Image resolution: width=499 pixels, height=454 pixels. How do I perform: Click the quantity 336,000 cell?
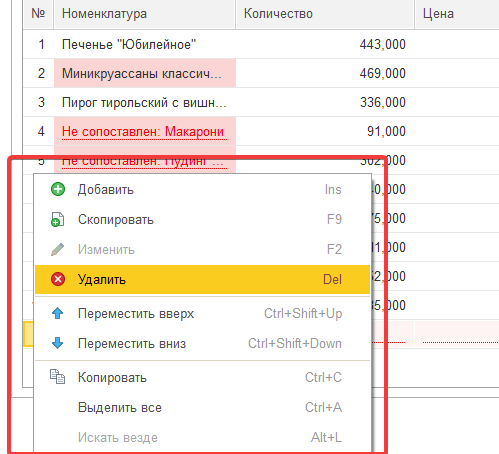(325, 102)
